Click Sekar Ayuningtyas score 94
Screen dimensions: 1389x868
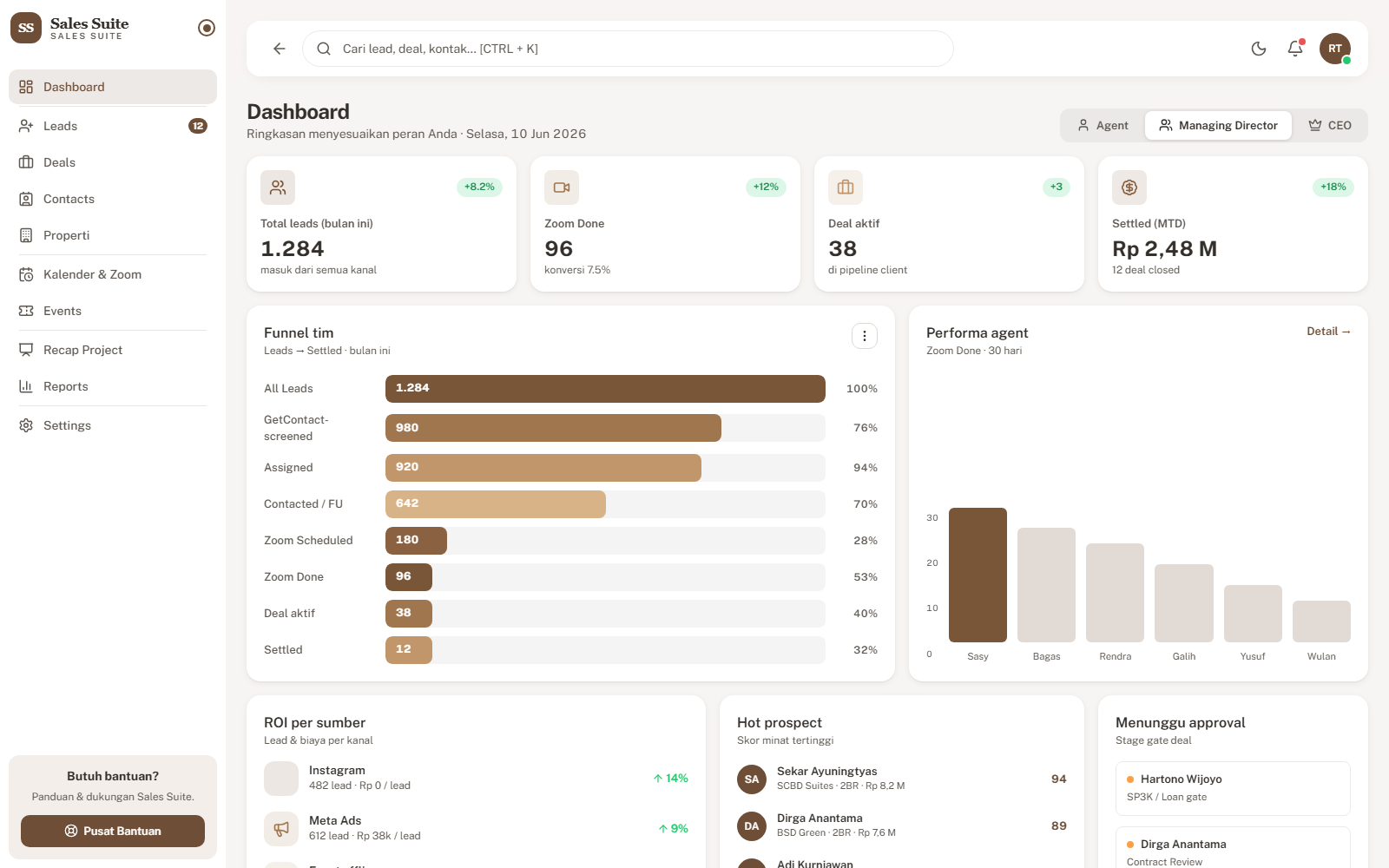tap(1058, 779)
